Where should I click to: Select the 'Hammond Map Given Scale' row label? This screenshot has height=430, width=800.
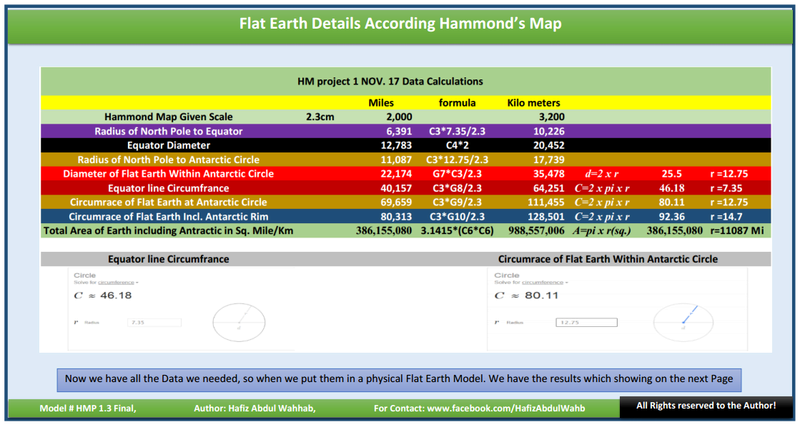point(168,117)
